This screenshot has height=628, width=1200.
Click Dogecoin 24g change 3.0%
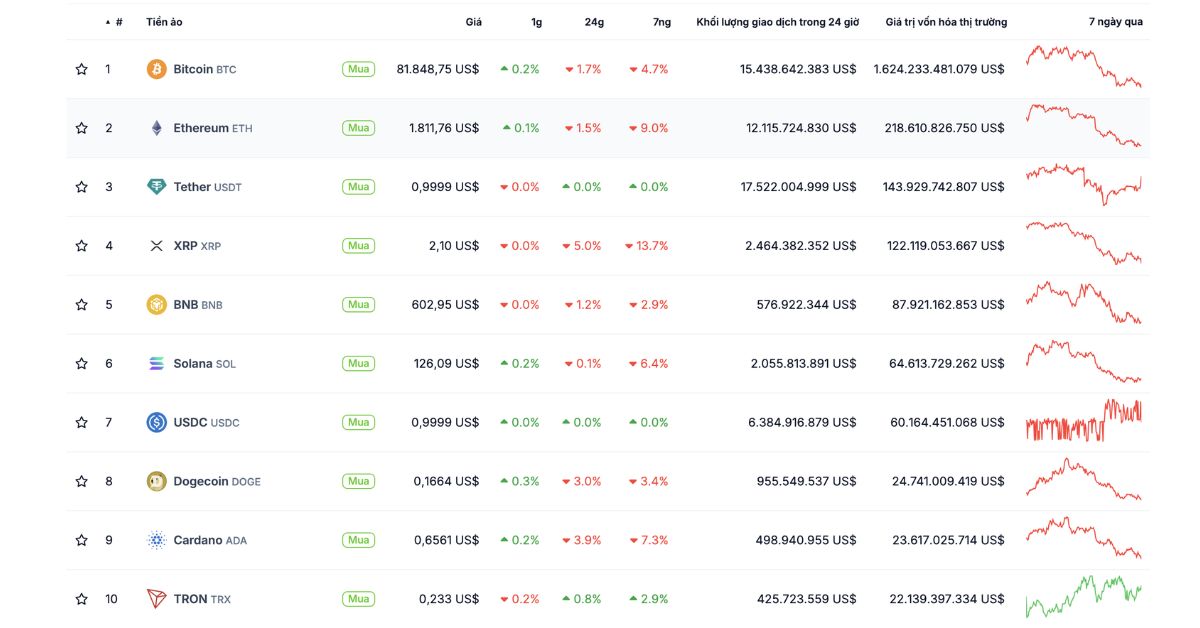583,481
